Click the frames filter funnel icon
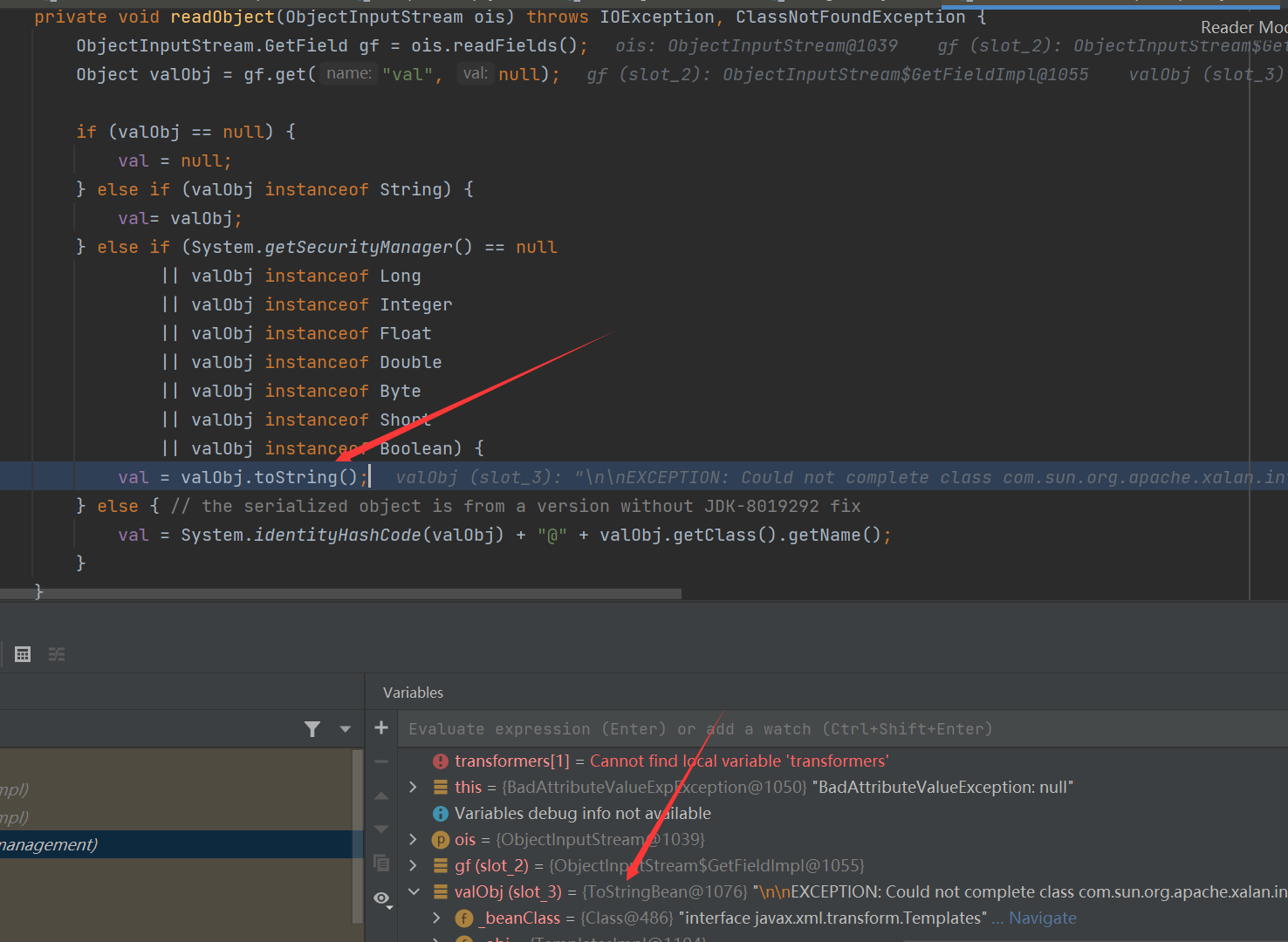Viewport: 1288px width, 942px height. pyautogui.click(x=312, y=729)
